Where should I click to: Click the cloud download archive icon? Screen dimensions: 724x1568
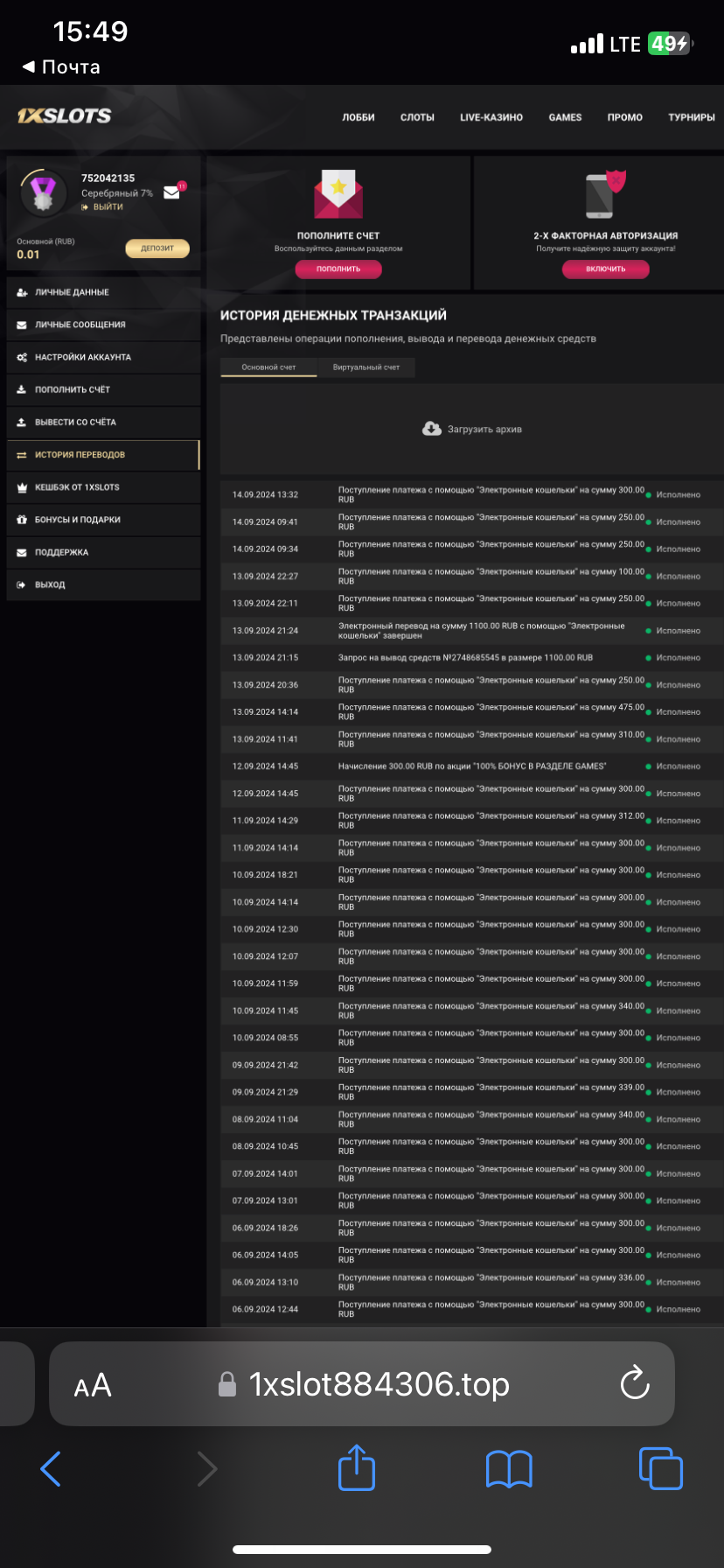[432, 429]
